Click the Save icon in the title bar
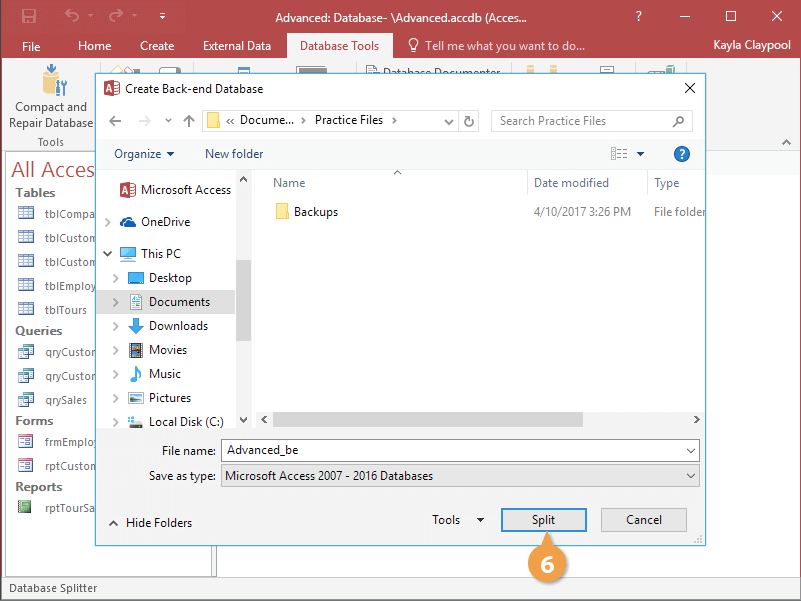Viewport: 801px width, 601px height. pos(29,16)
